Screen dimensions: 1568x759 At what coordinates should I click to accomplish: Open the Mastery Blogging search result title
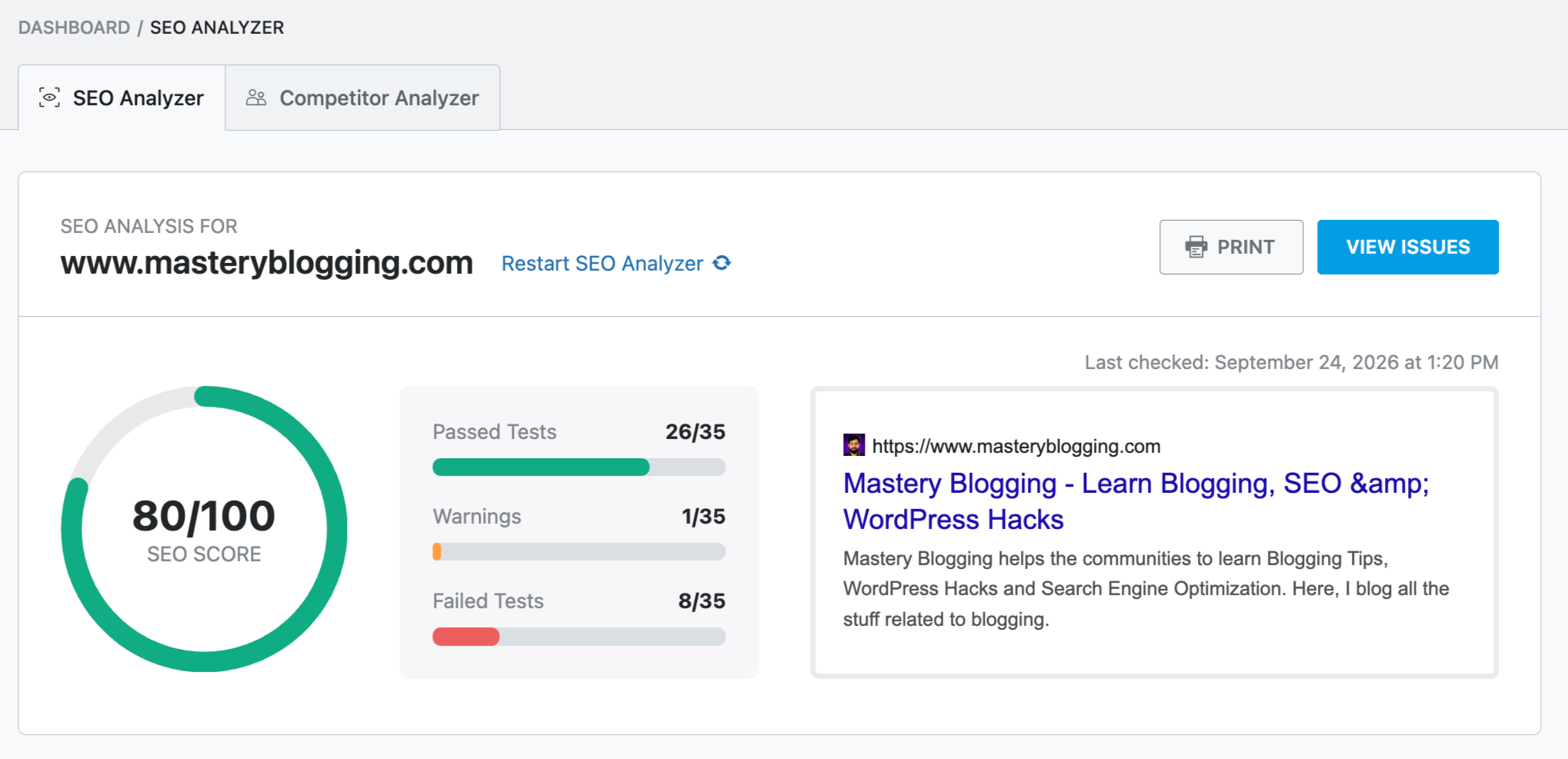tap(1136, 501)
